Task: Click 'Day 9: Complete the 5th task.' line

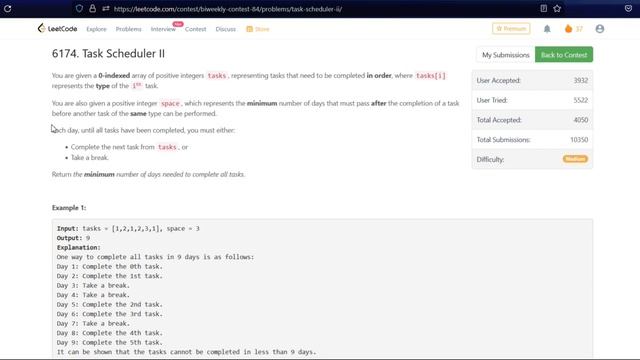Action: point(110,342)
